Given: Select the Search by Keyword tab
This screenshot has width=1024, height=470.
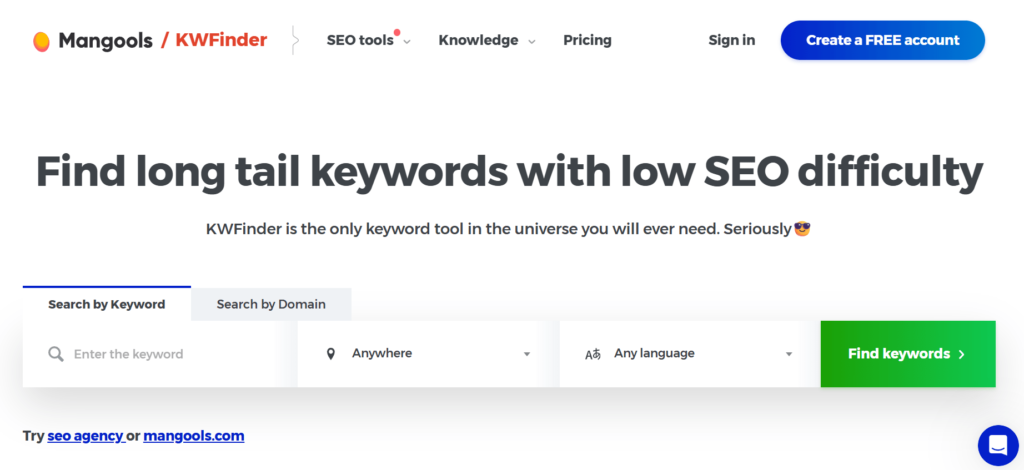Looking at the screenshot, I should point(106,304).
